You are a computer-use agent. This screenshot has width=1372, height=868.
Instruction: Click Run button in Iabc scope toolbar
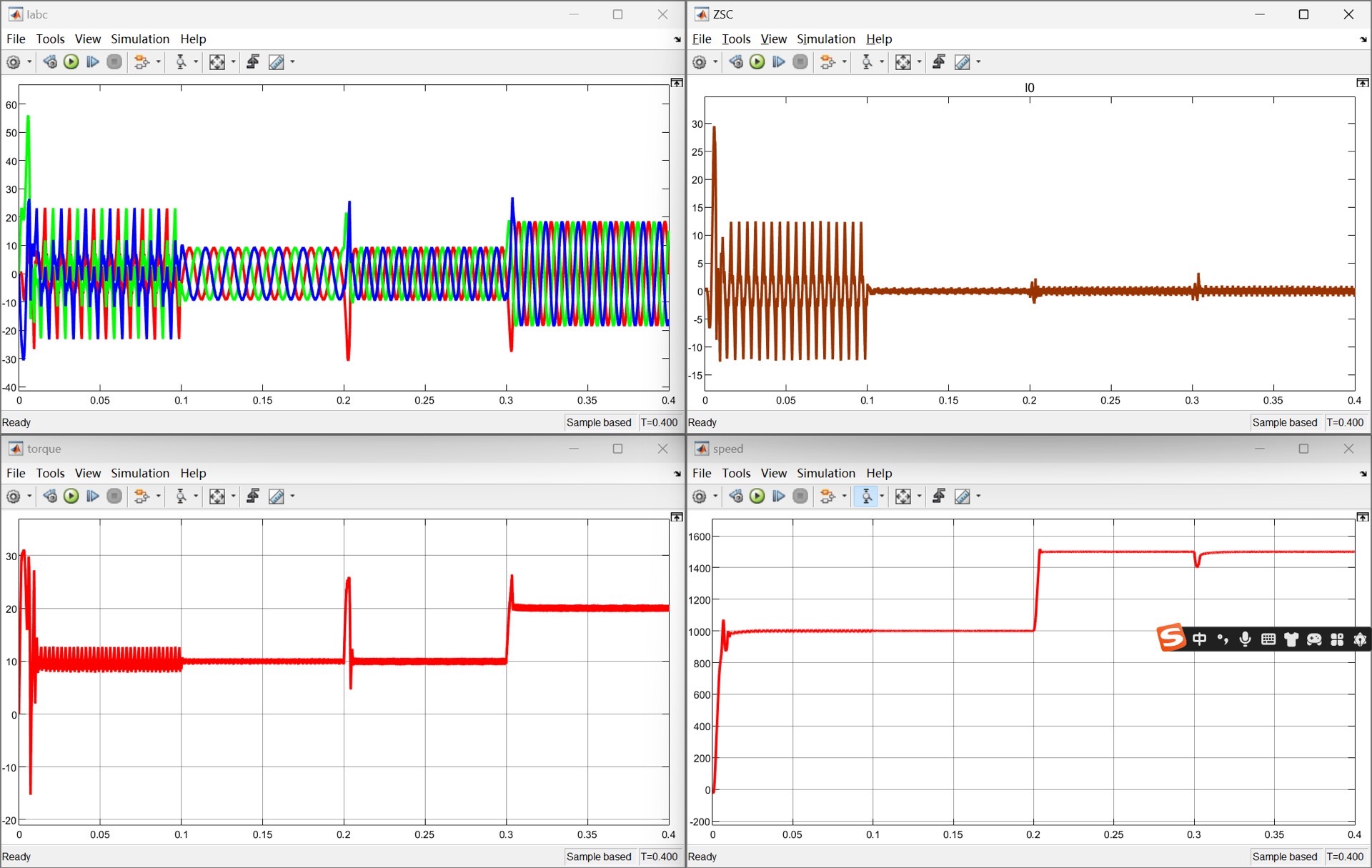point(71,62)
